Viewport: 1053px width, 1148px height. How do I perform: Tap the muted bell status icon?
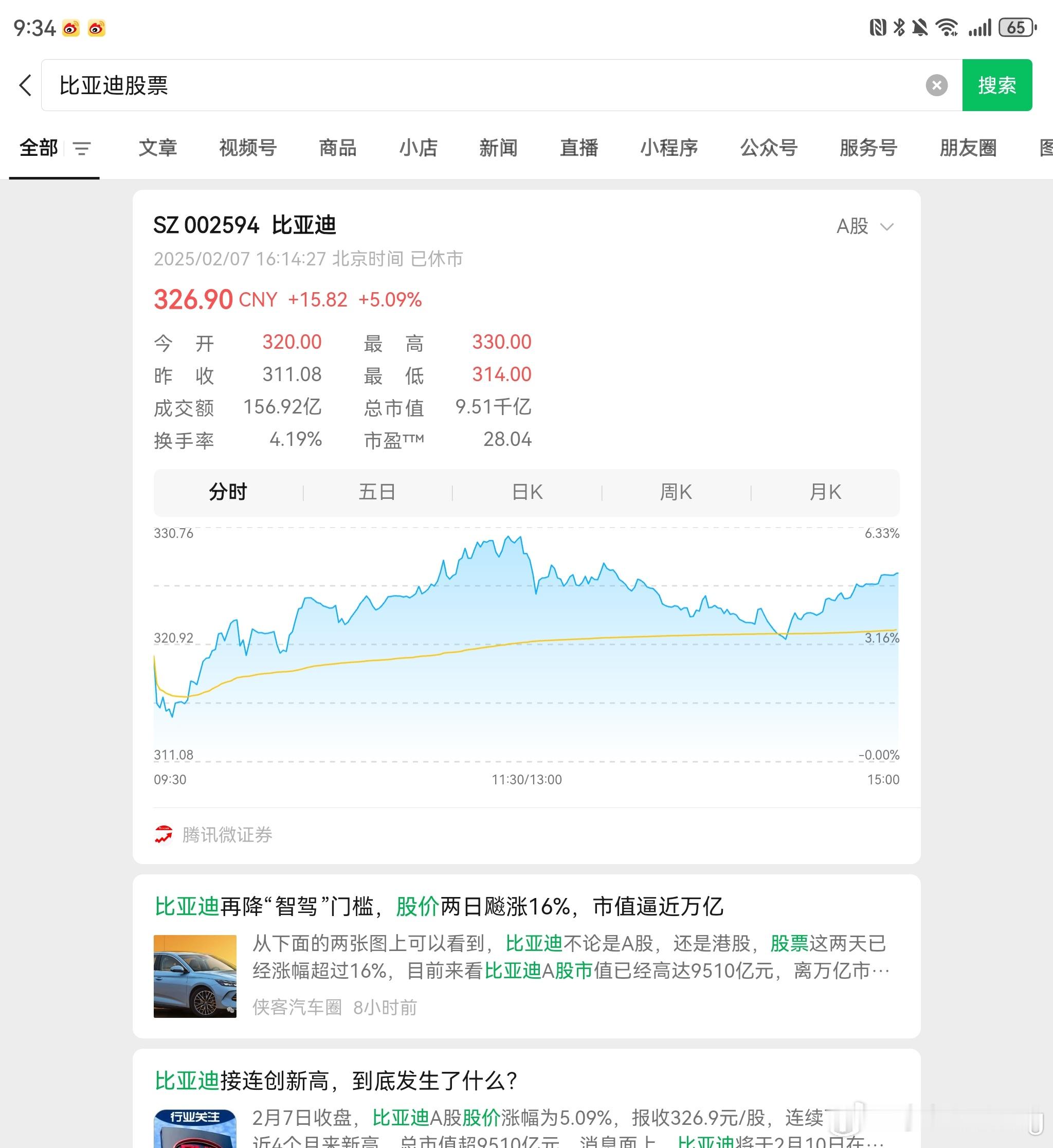click(x=919, y=27)
